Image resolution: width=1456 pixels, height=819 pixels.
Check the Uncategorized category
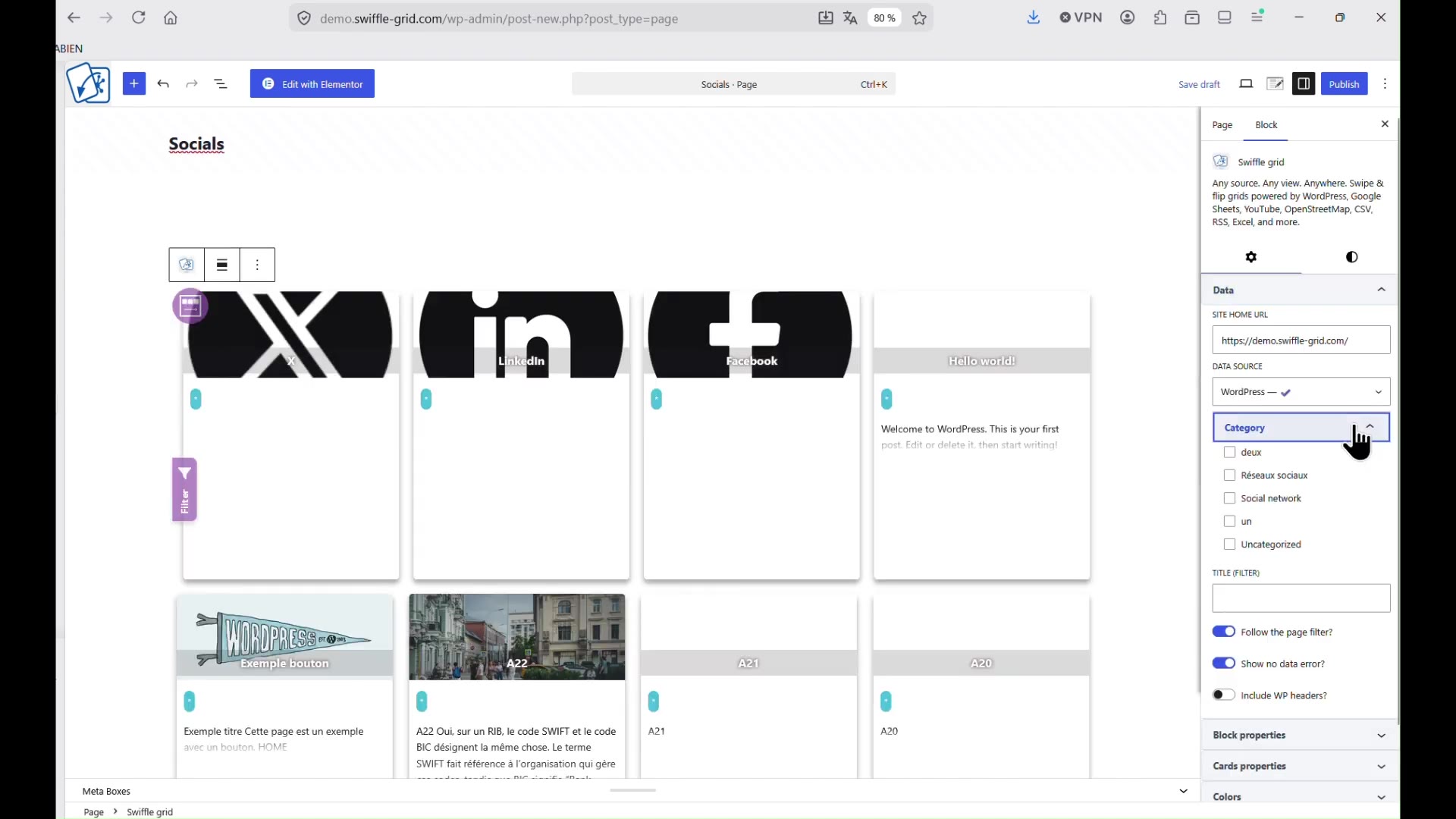pyautogui.click(x=1230, y=544)
